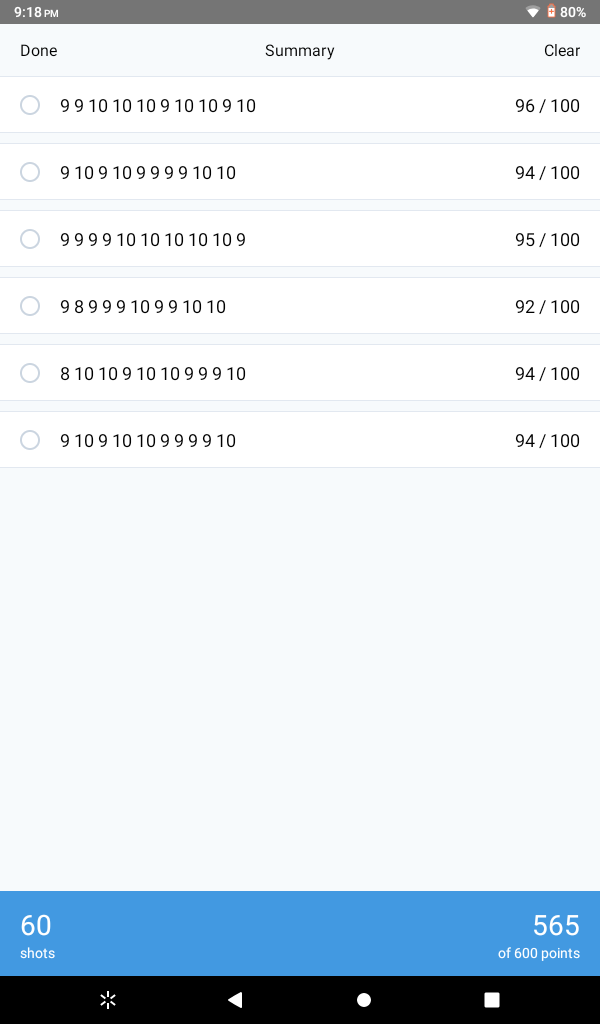Tap the battery status icon
This screenshot has width=600, height=1024.
click(x=551, y=12)
